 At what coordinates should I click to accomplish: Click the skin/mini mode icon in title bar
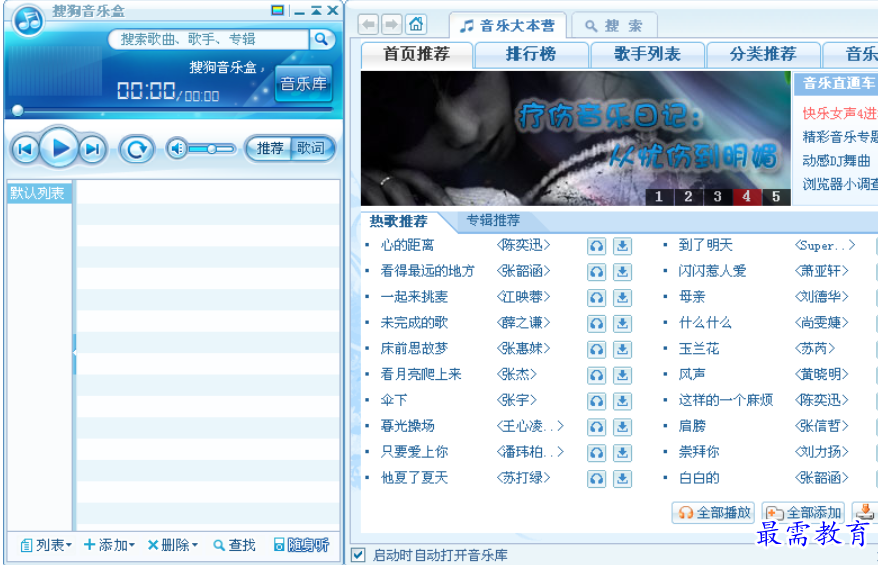277,10
